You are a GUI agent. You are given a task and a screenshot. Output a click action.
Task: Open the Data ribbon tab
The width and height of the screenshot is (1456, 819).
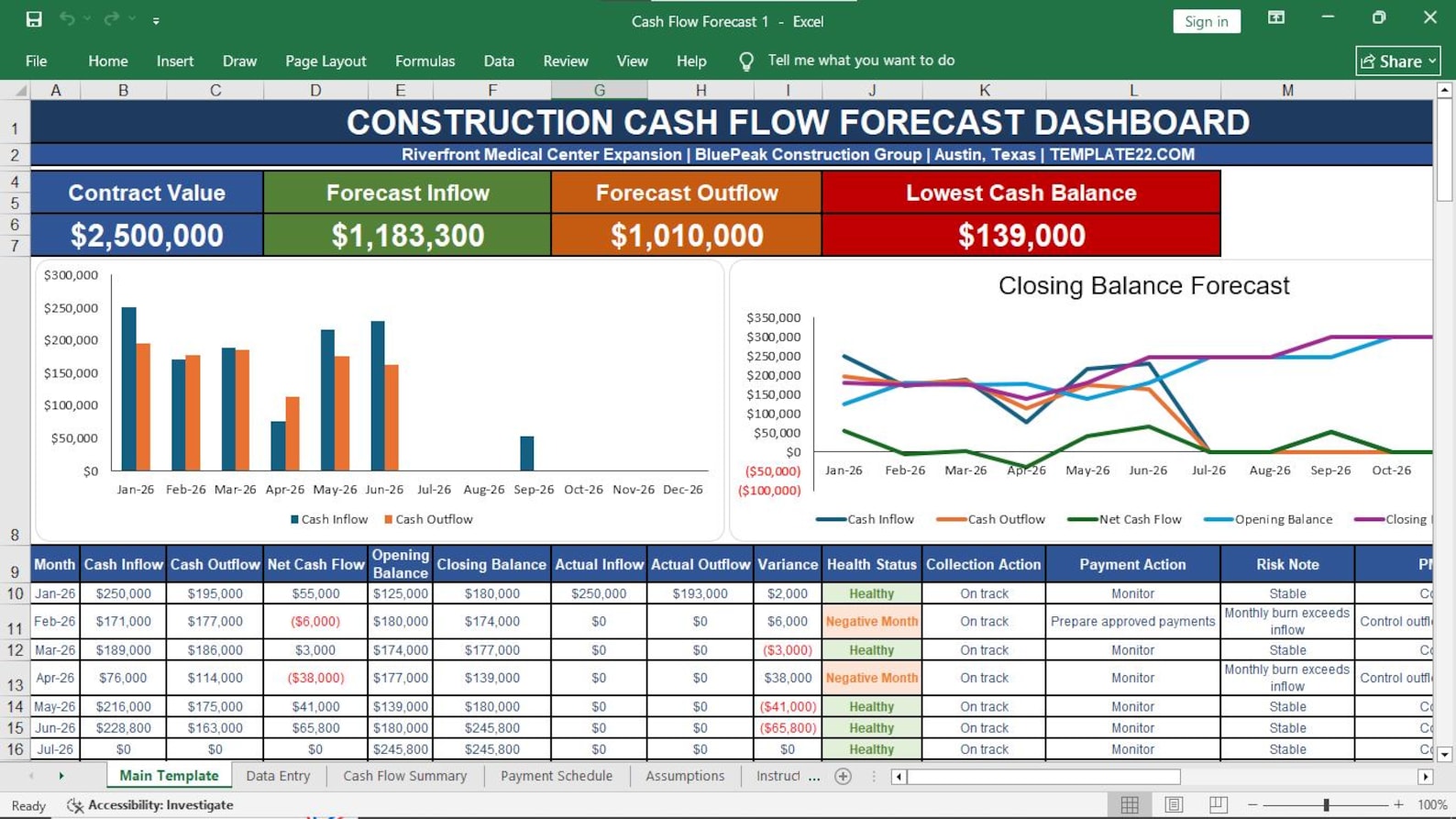coord(499,61)
